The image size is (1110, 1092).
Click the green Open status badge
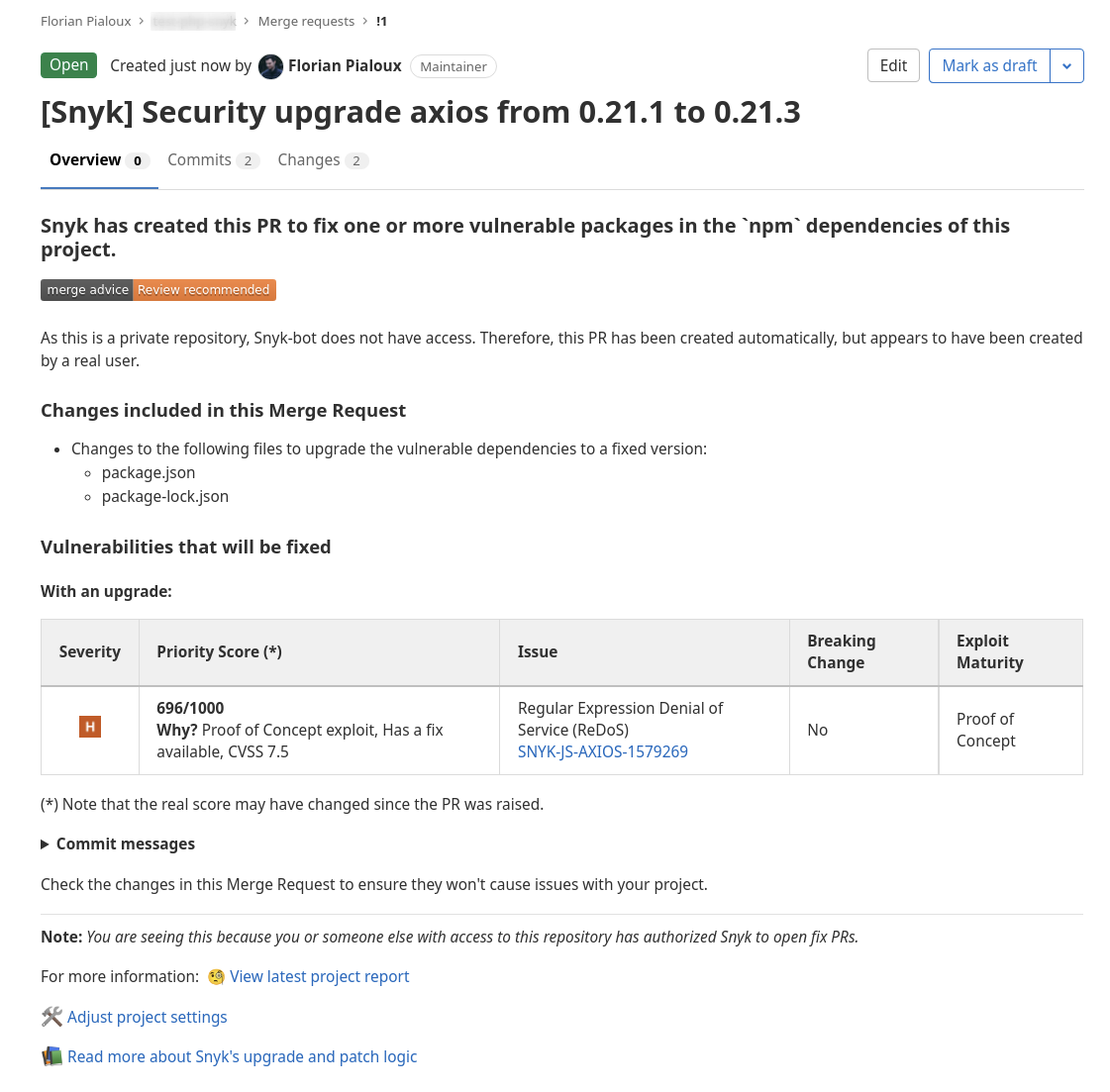[x=68, y=64]
